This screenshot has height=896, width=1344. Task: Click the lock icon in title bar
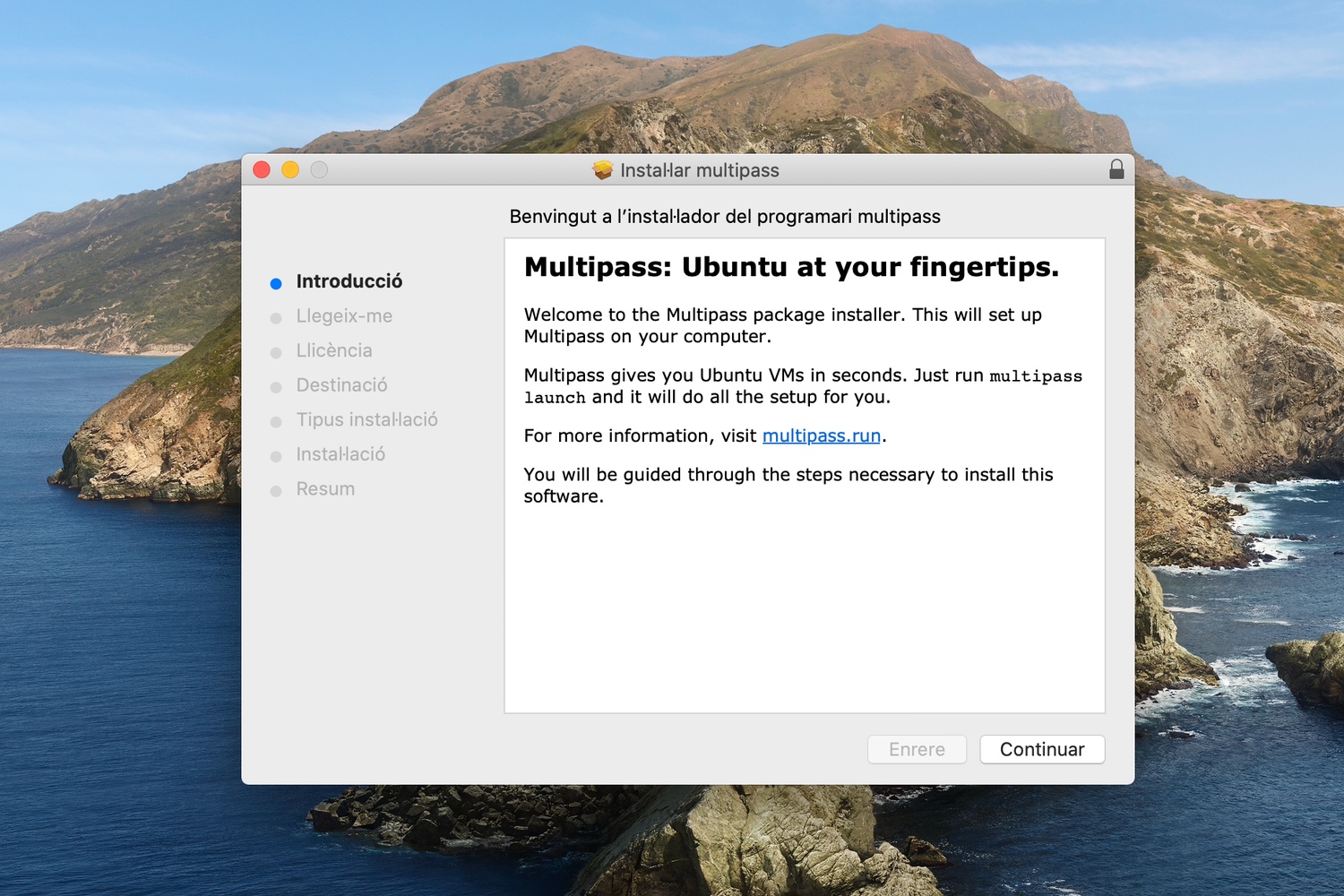click(x=1116, y=169)
